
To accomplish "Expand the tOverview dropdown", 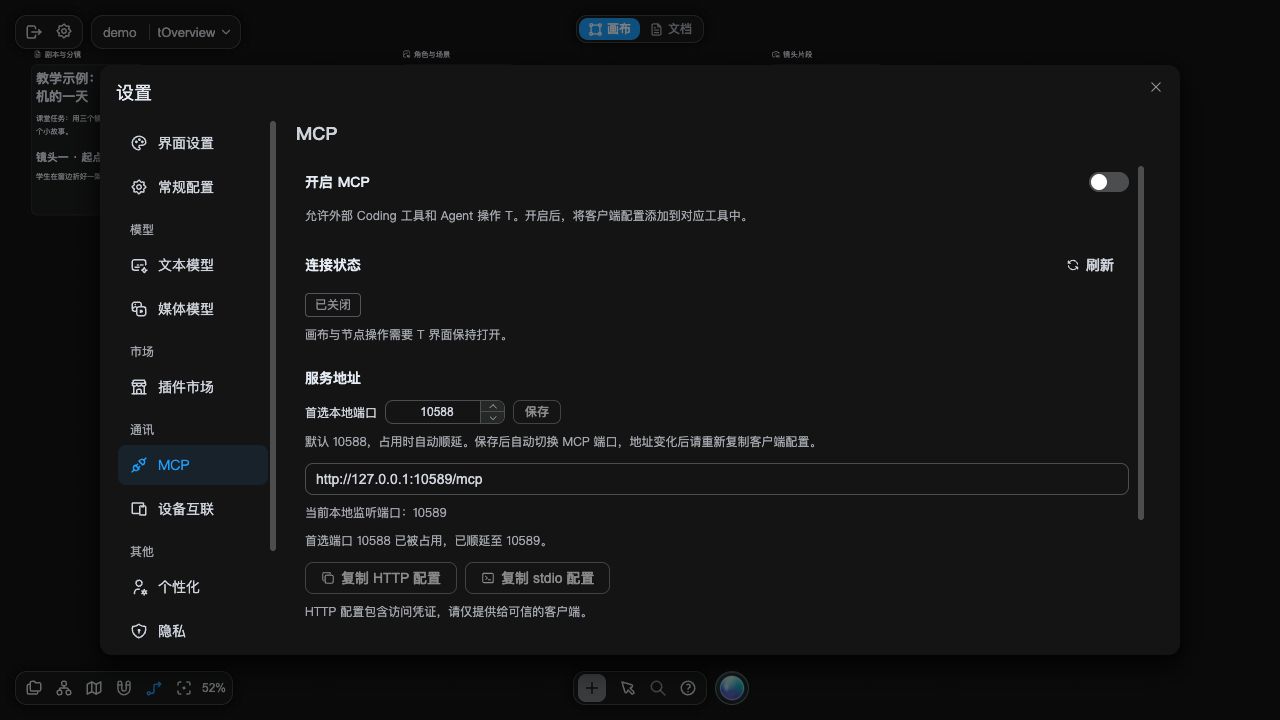I will pyautogui.click(x=194, y=32).
